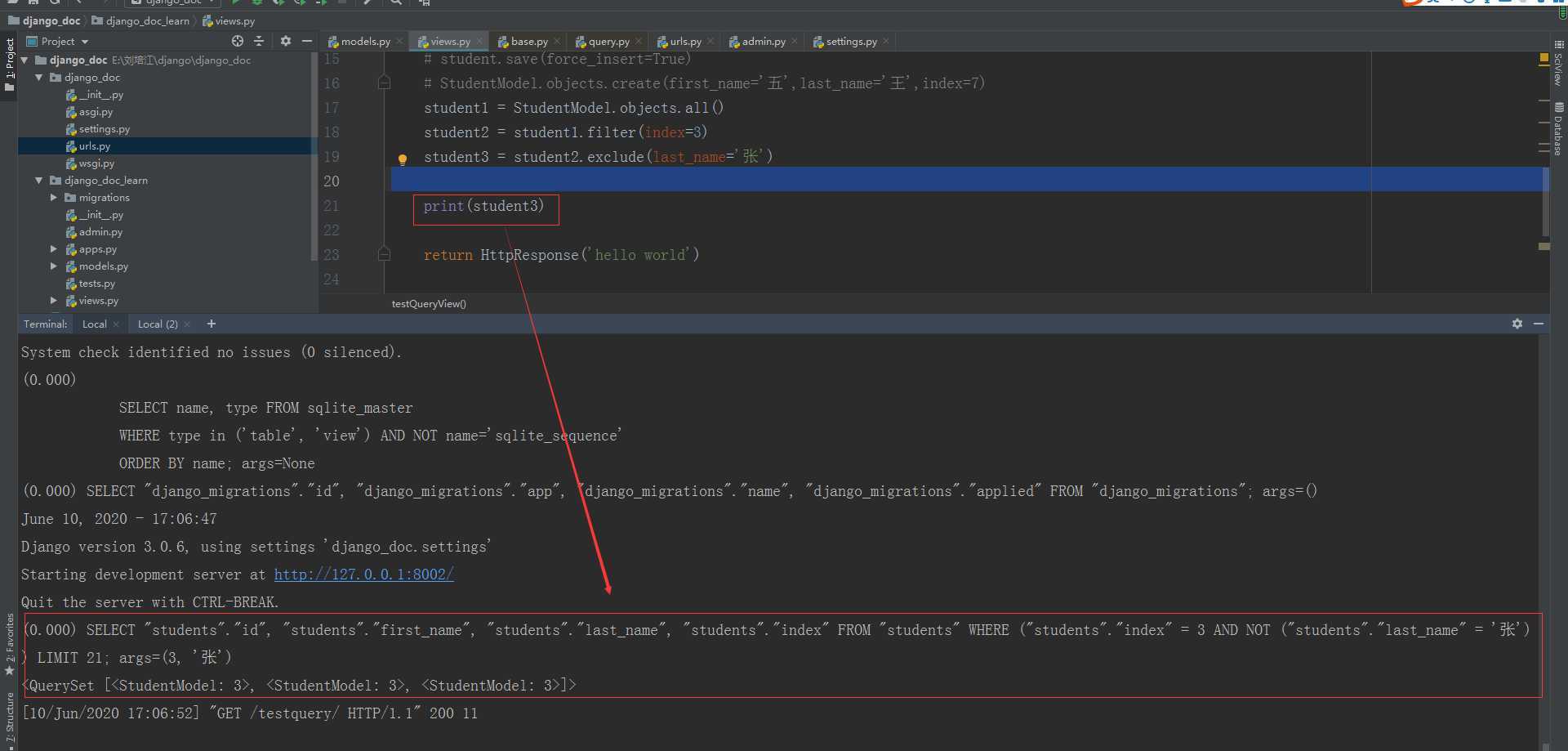This screenshot has height=751, width=1568.
Task: Click django_doc_learn breadcrumb in navigation bar
Action: click(140, 20)
